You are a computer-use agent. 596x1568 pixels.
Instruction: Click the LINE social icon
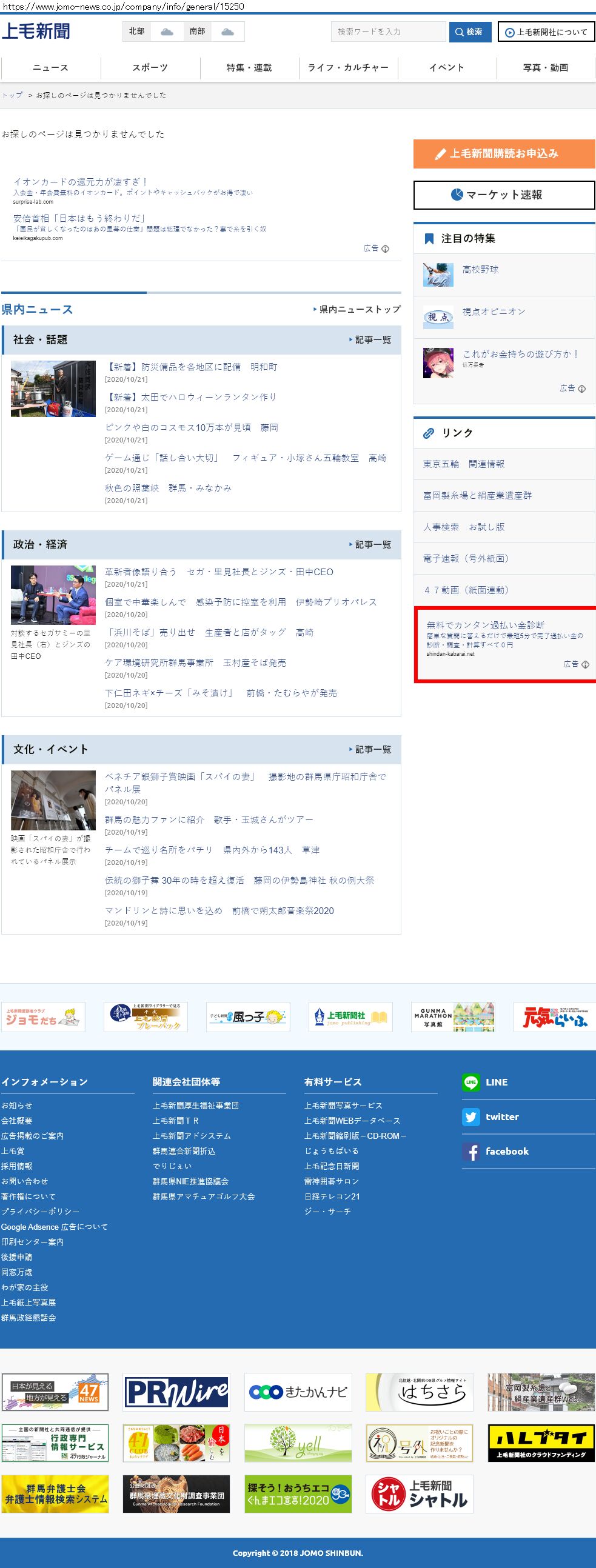(470, 1082)
